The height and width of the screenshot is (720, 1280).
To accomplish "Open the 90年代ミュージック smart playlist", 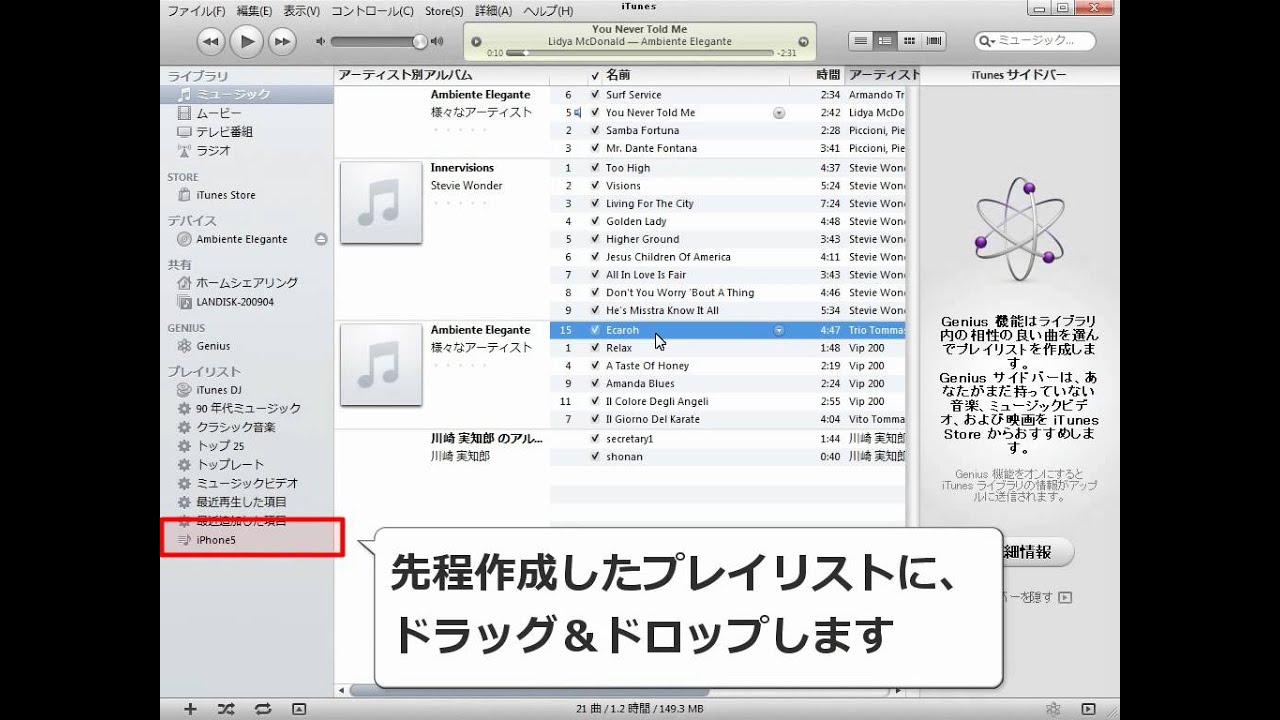I will pyautogui.click(x=247, y=408).
